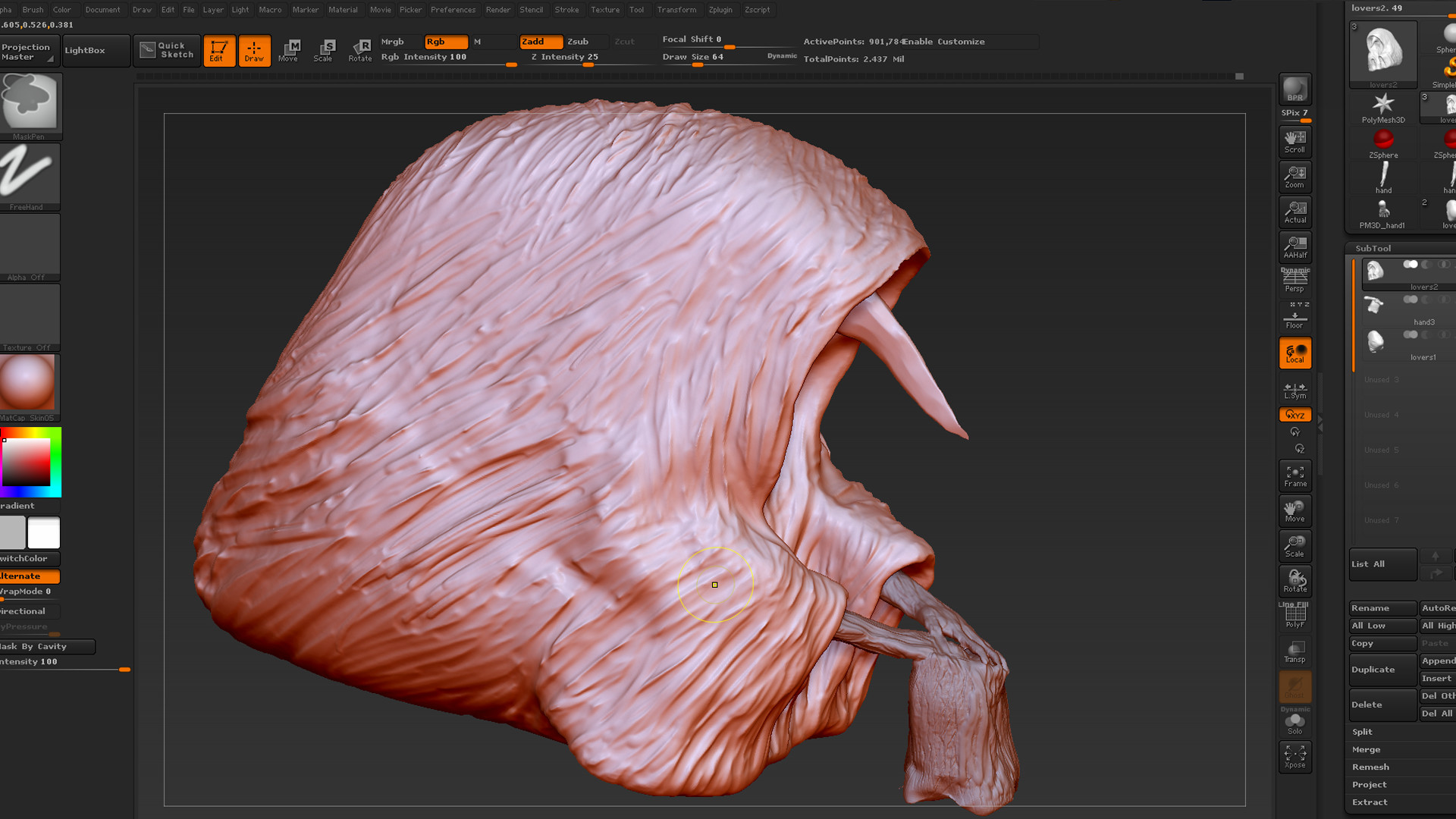This screenshot has width=1456, height=819.
Task: Toggle XYZ rotation mode
Action: click(1294, 415)
